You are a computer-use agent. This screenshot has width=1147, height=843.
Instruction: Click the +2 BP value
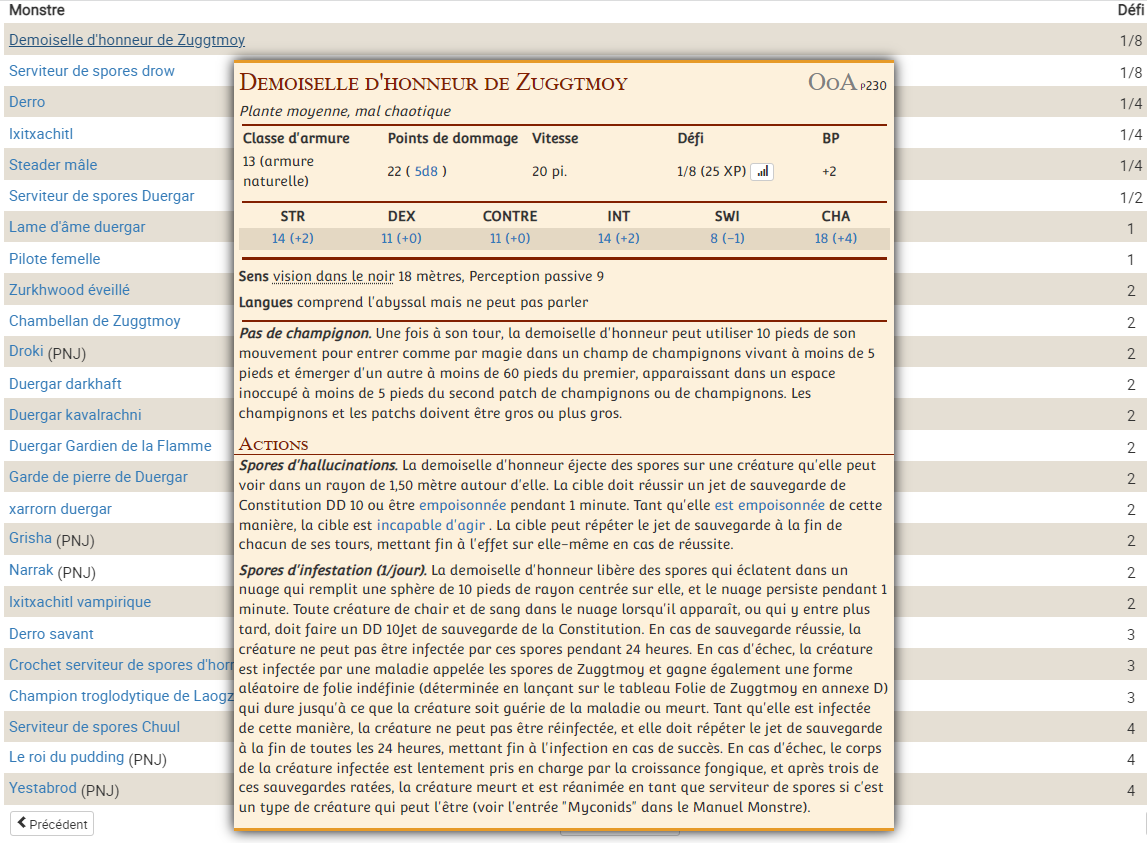[x=829, y=171]
